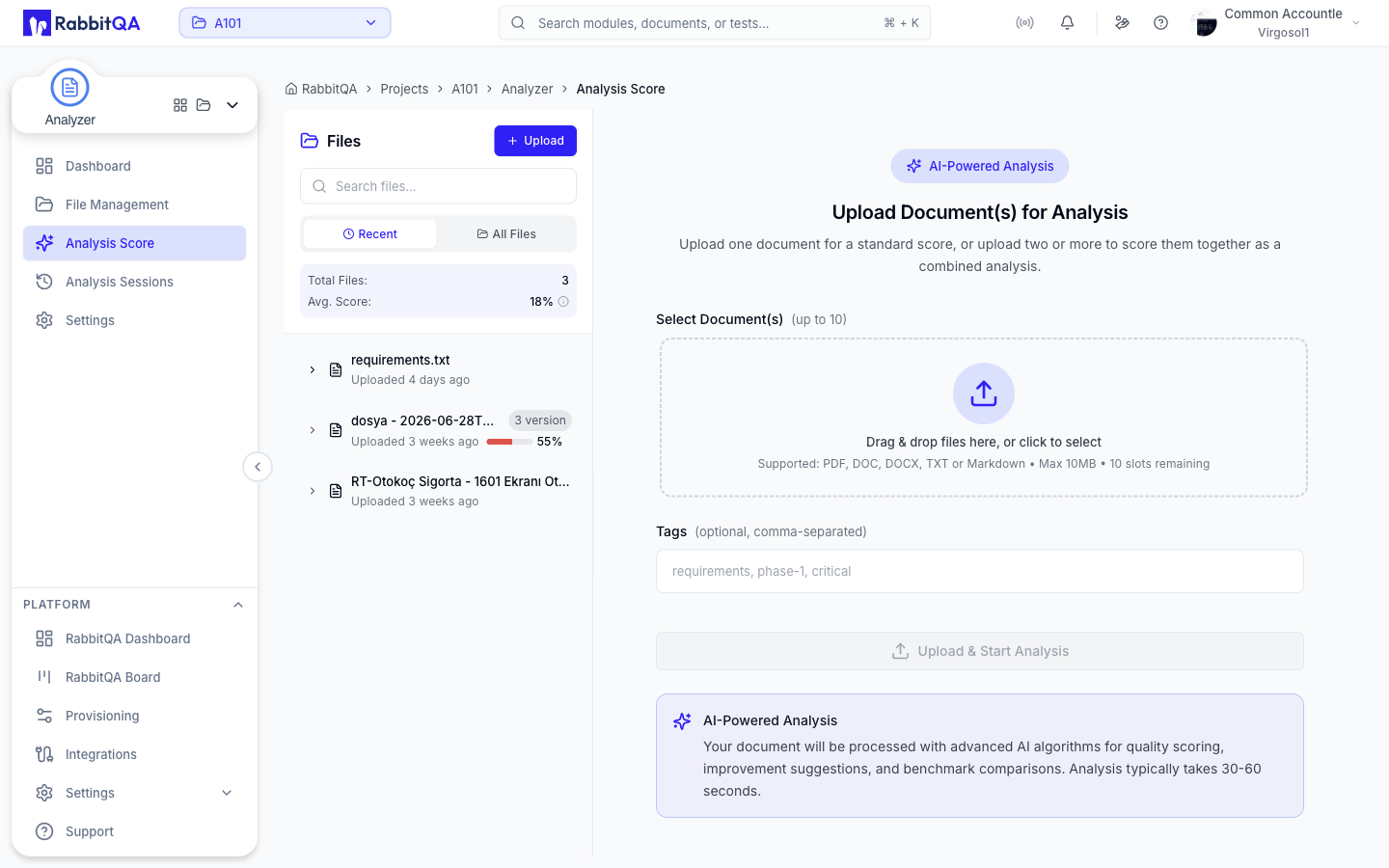Click the 3 version badge
The height and width of the screenshot is (868, 1389).
540,420
